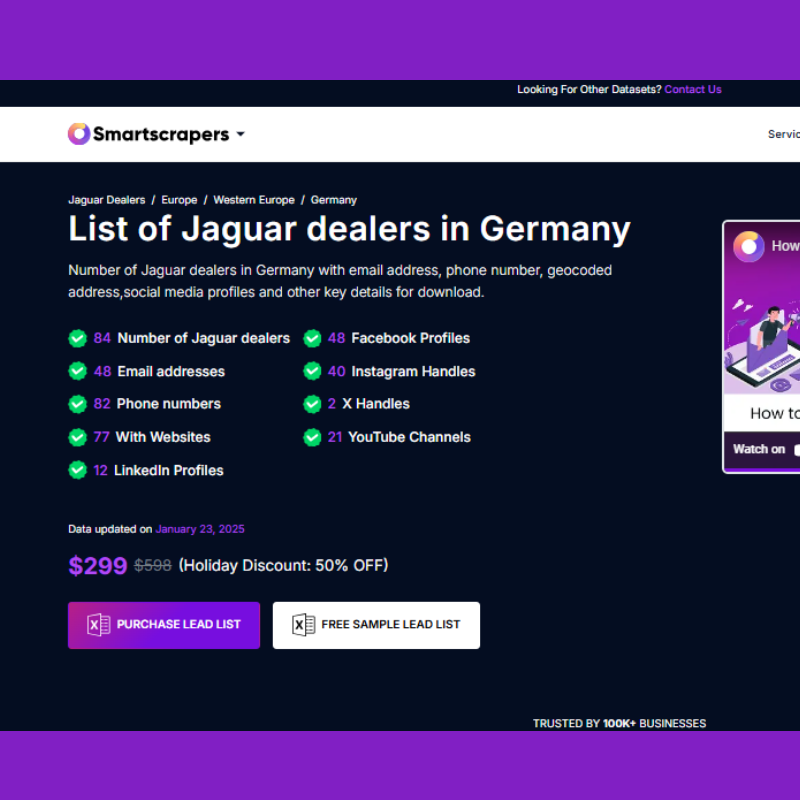Click checkmark beside Number of Jaguar dealers
The height and width of the screenshot is (800, 800).
point(78,338)
